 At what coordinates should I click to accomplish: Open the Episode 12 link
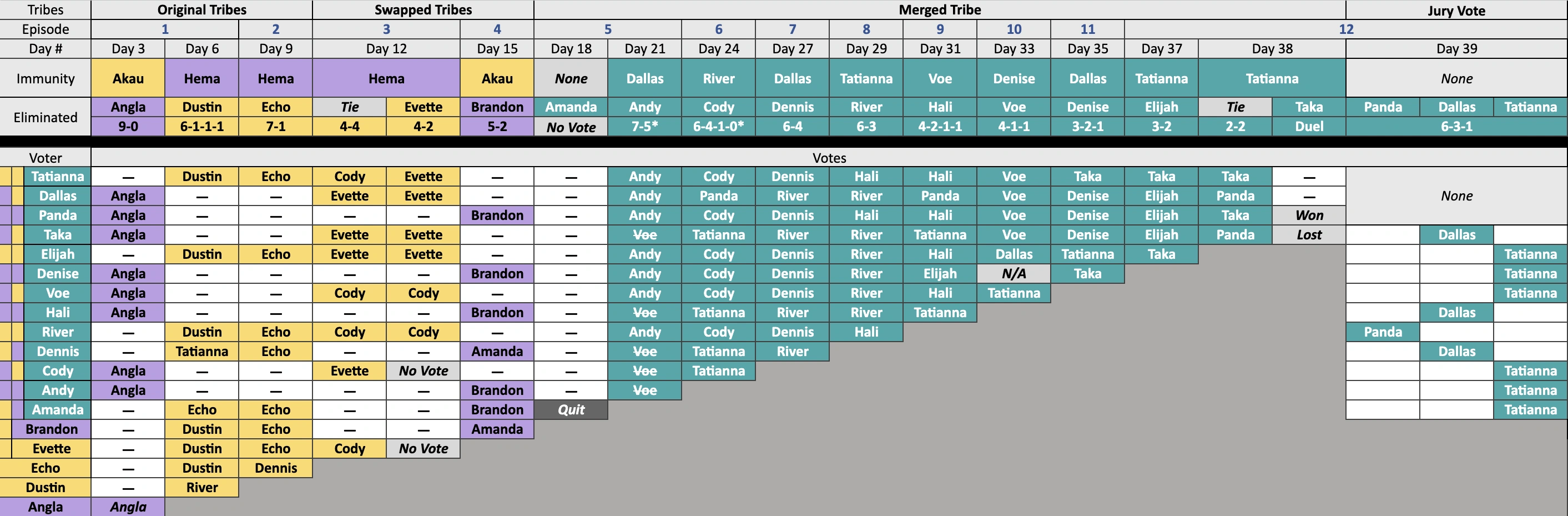click(1346, 29)
